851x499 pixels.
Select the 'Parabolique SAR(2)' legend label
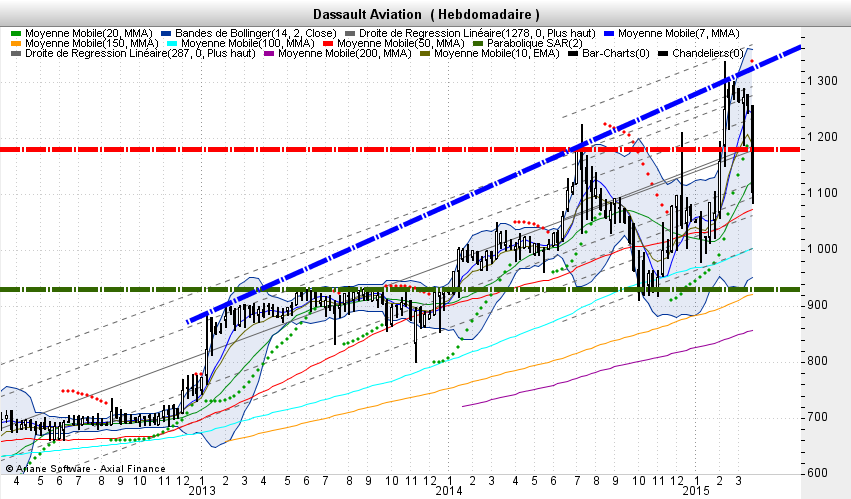click(x=535, y=43)
